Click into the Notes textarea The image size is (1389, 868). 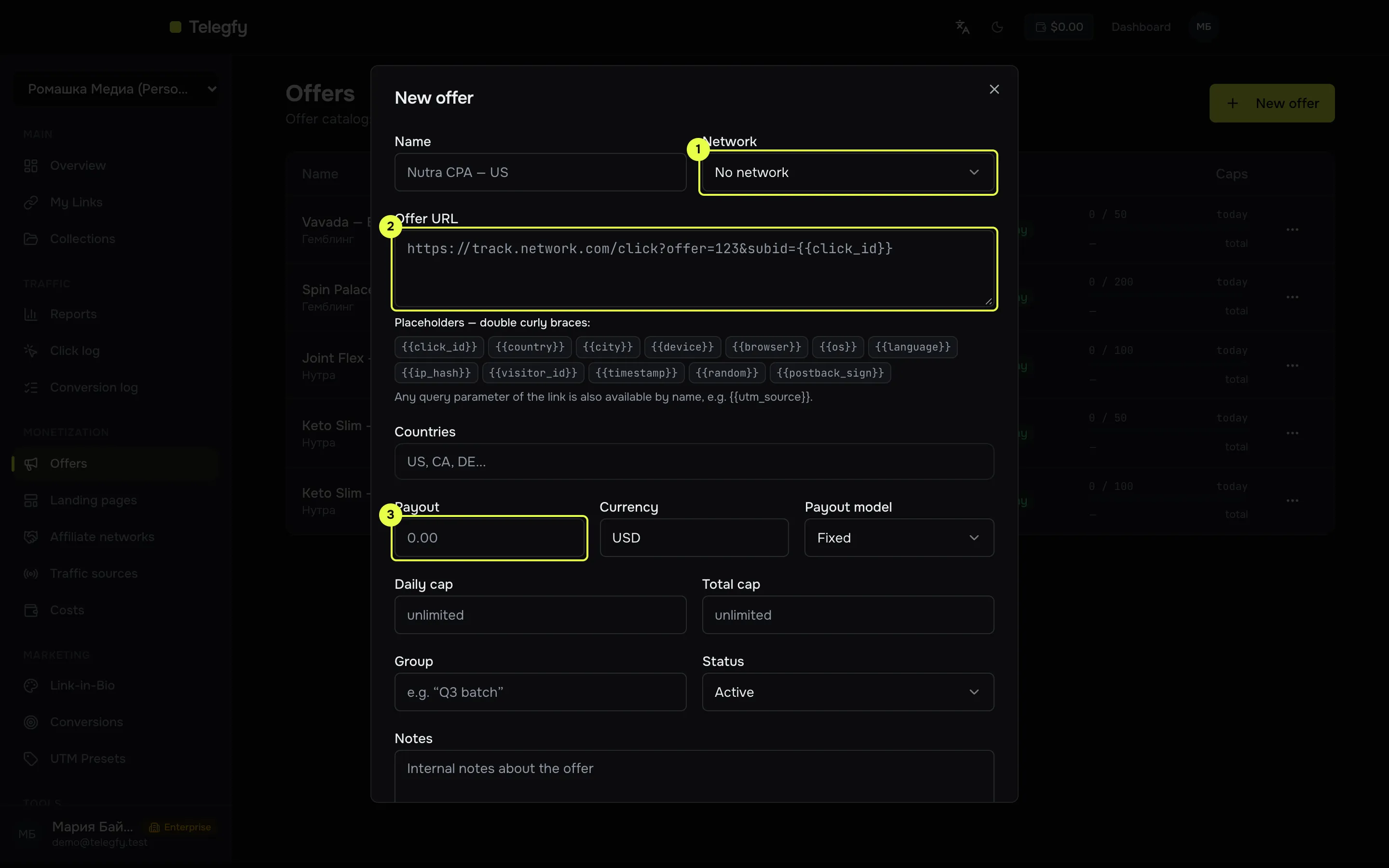point(694,776)
